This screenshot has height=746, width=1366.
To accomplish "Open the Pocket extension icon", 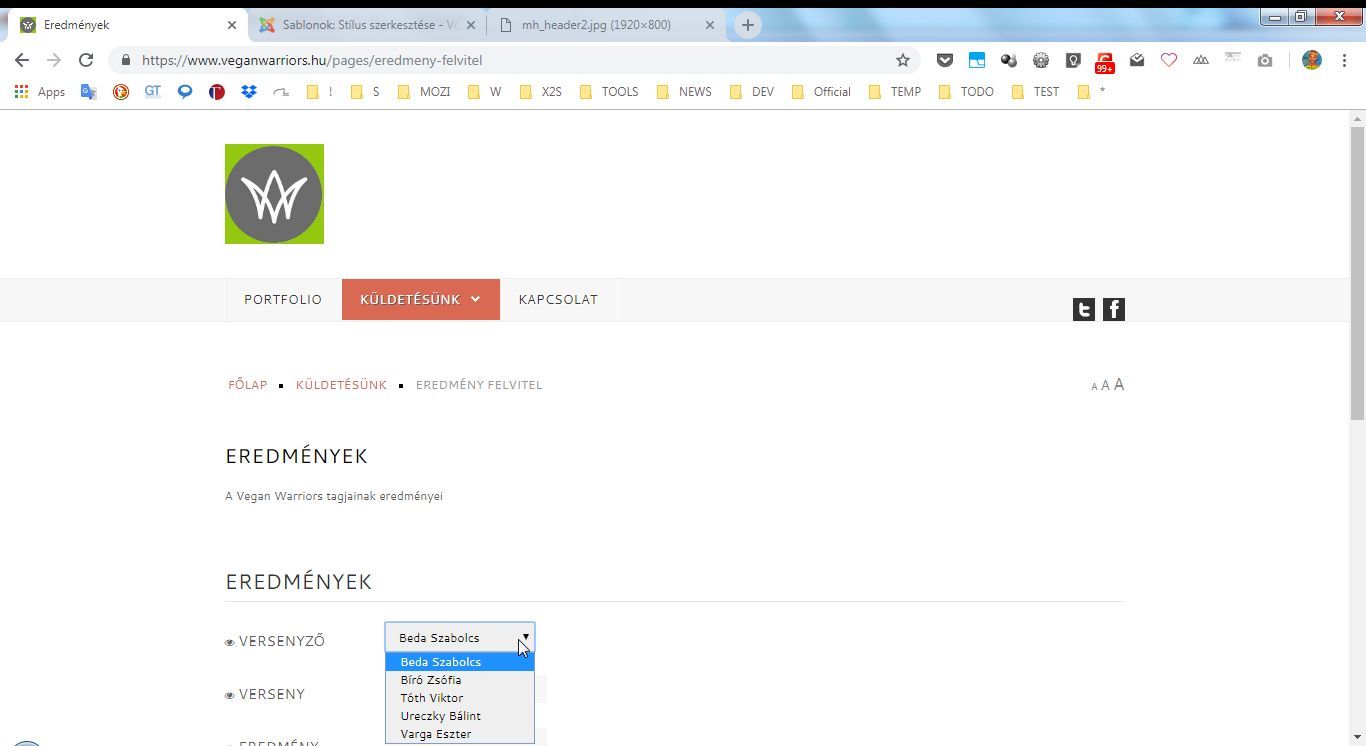I will coord(944,60).
